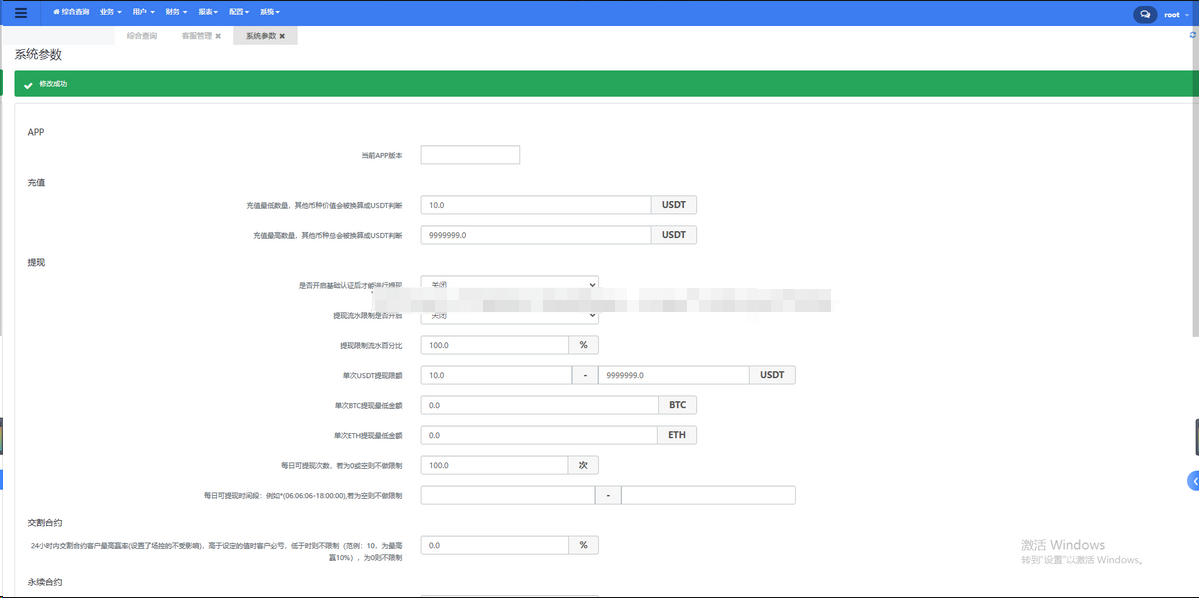Click the 充值最低数量 input field
This screenshot has height=598, width=1199.
535,205
